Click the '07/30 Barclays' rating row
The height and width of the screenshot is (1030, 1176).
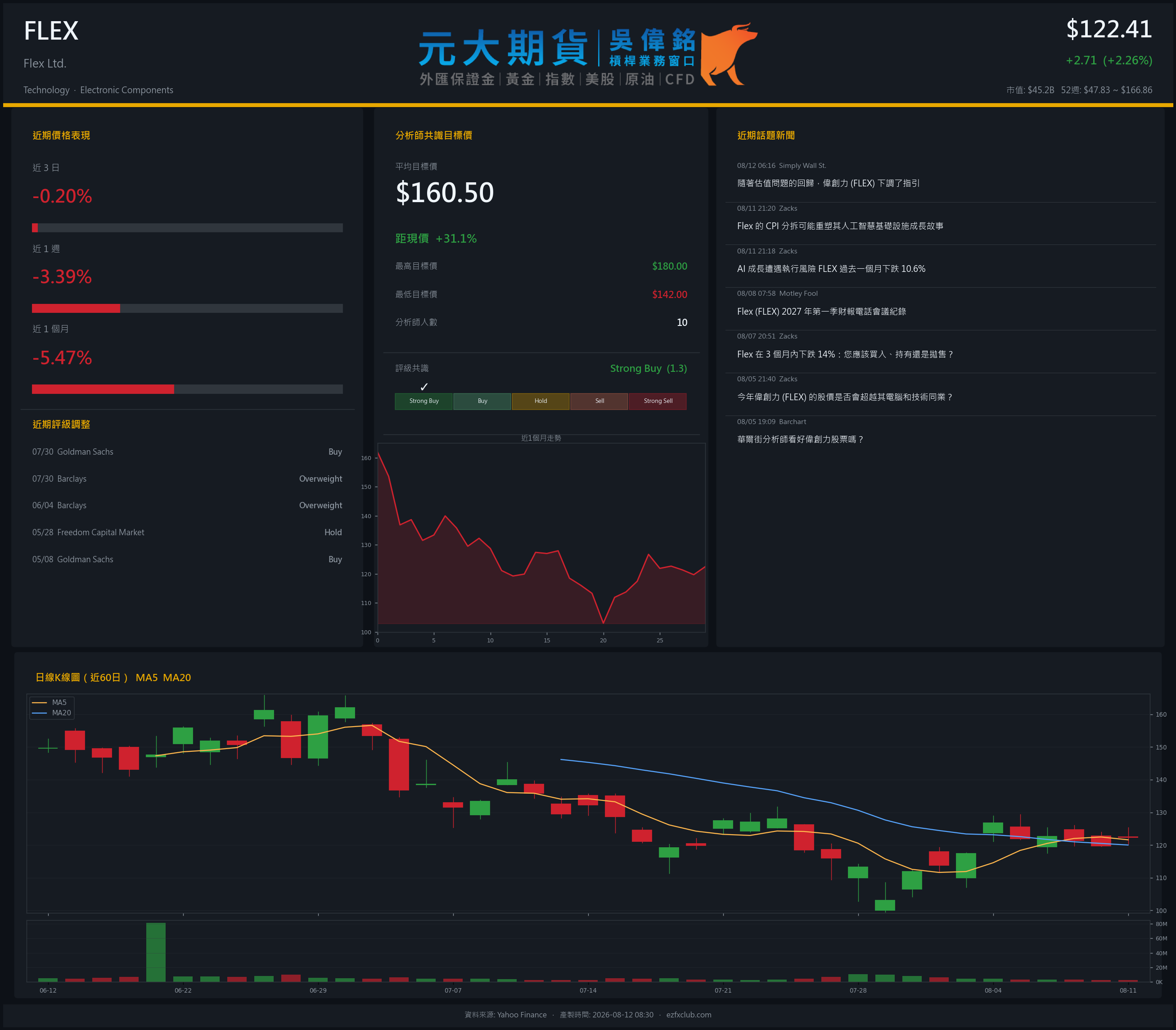[x=187, y=479]
